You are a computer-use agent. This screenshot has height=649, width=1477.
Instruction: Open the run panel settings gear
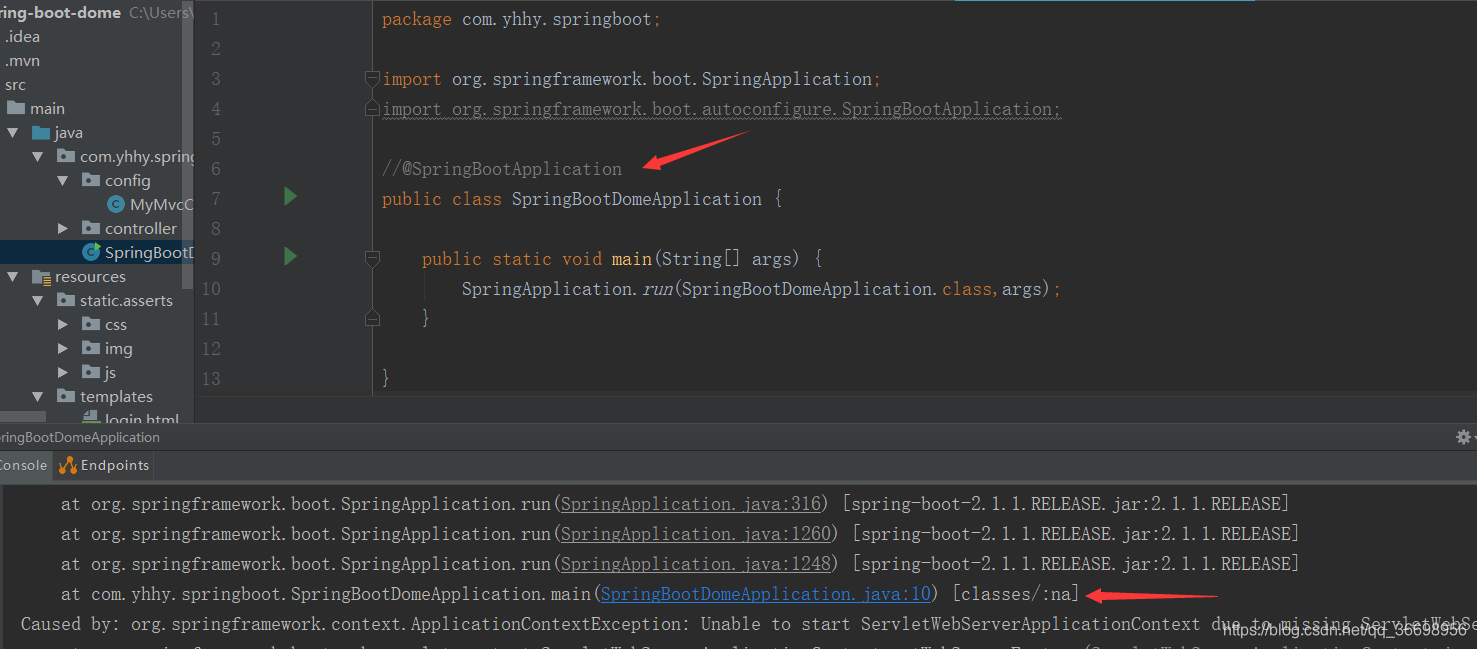1463,437
